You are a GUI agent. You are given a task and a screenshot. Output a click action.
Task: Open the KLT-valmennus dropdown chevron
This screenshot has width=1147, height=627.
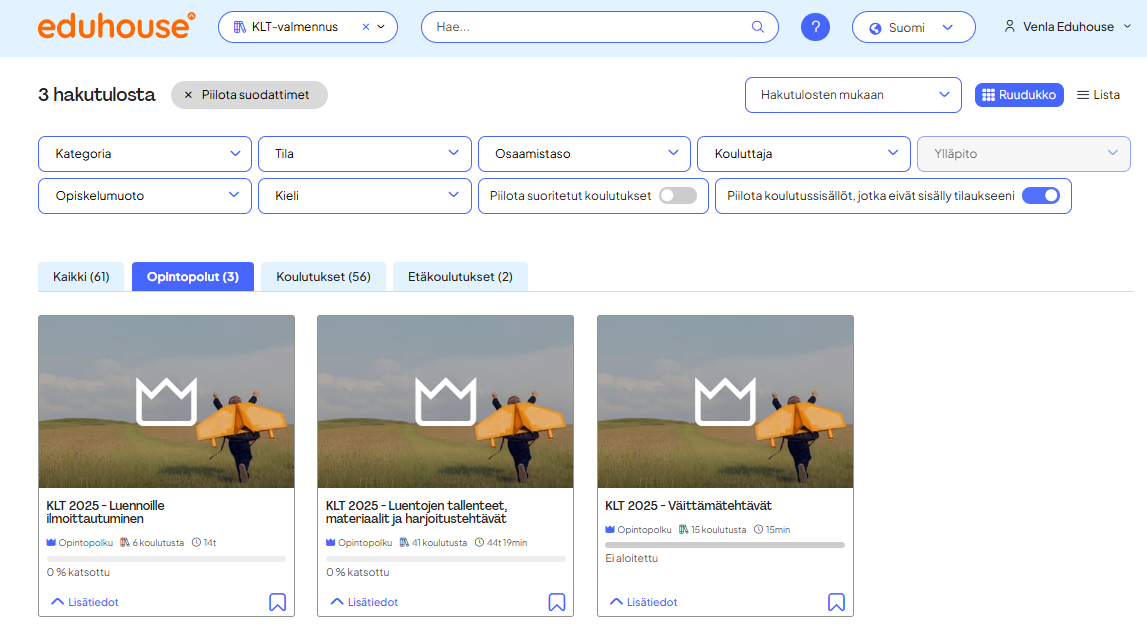point(381,27)
